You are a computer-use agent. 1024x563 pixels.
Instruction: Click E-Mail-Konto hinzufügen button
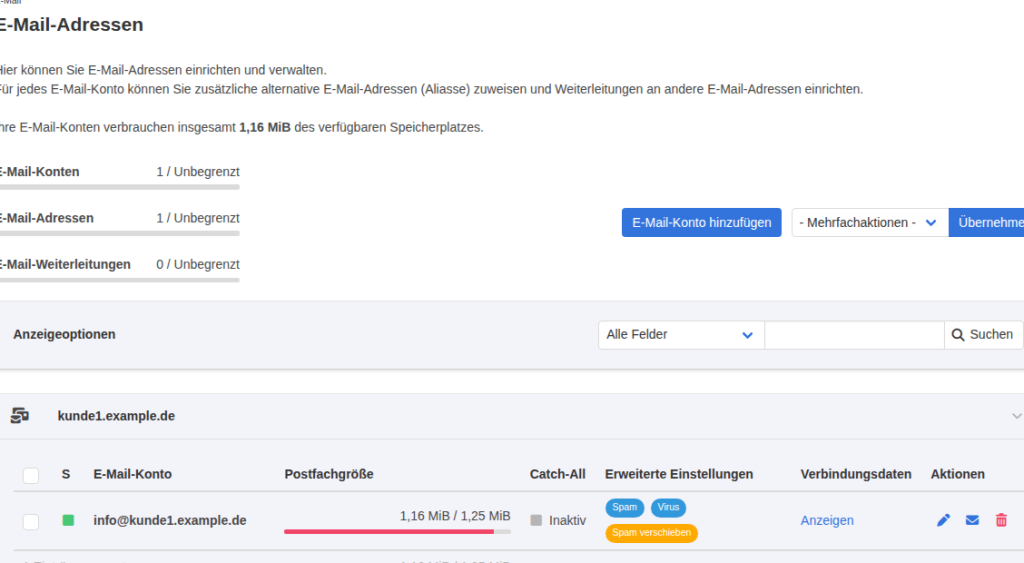(x=701, y=223)
